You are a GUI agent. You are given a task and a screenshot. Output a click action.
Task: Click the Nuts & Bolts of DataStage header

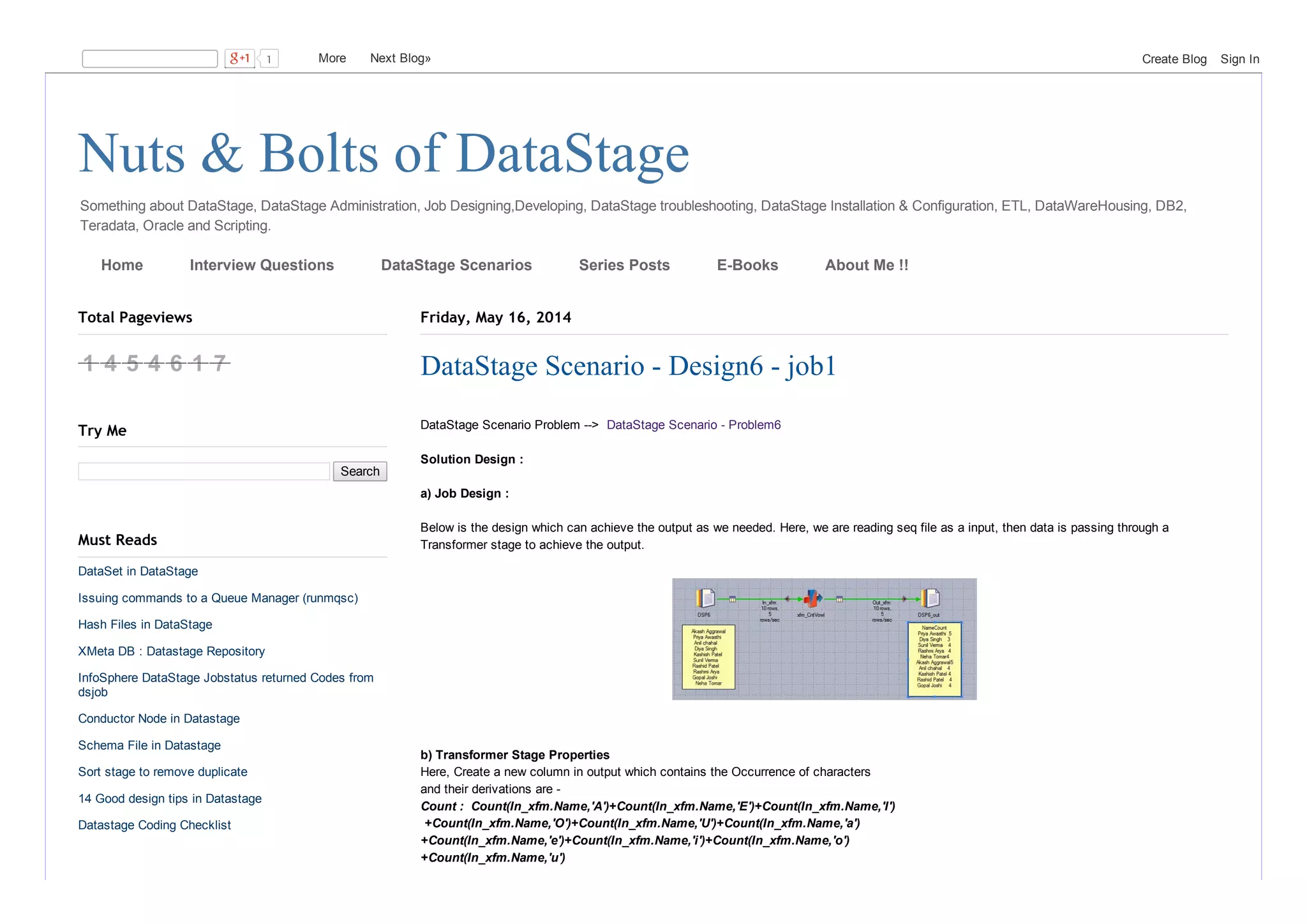(x=383, y=154)
